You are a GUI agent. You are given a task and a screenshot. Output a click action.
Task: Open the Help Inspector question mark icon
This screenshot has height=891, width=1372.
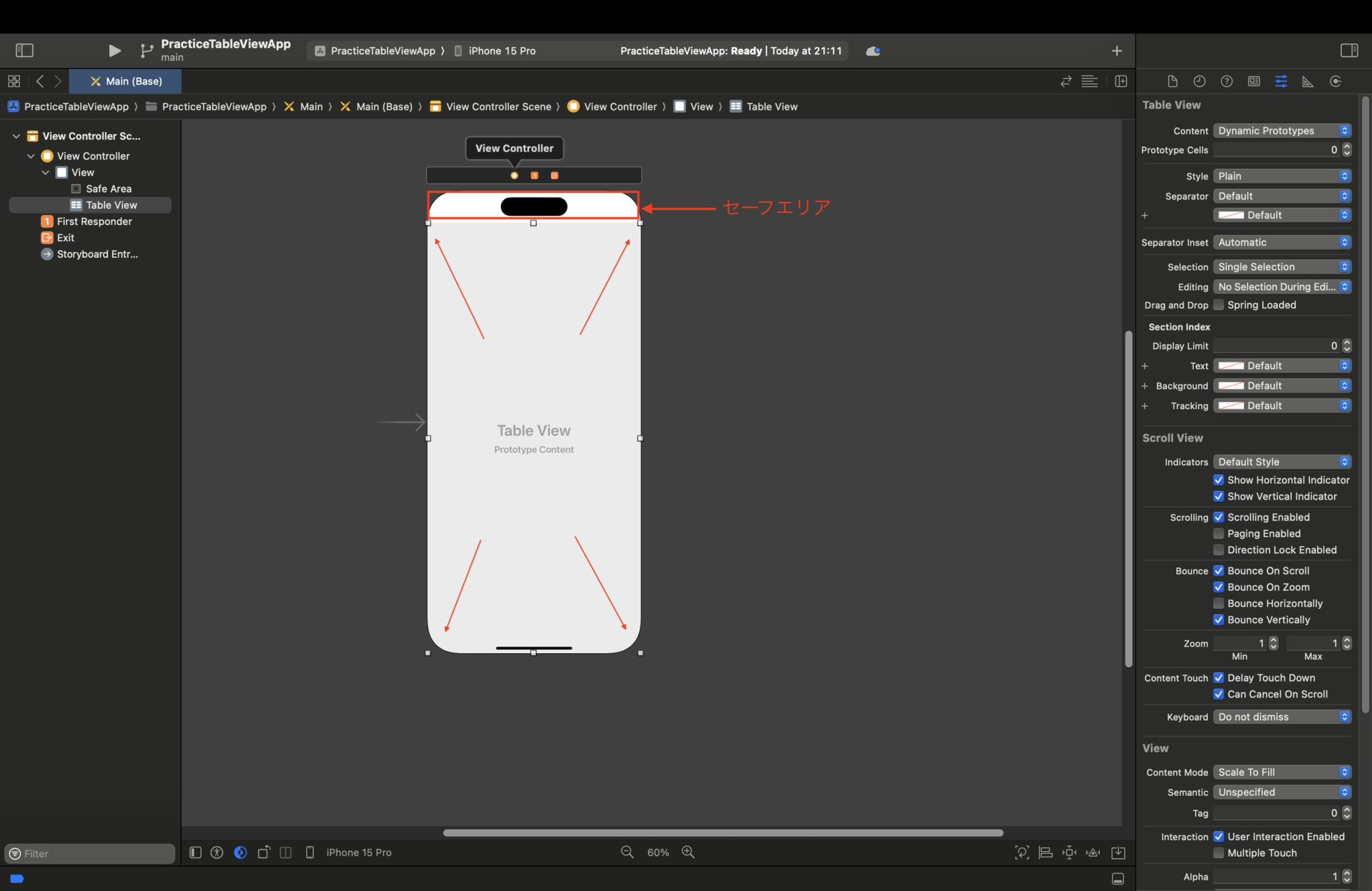tap(1227, 81)
